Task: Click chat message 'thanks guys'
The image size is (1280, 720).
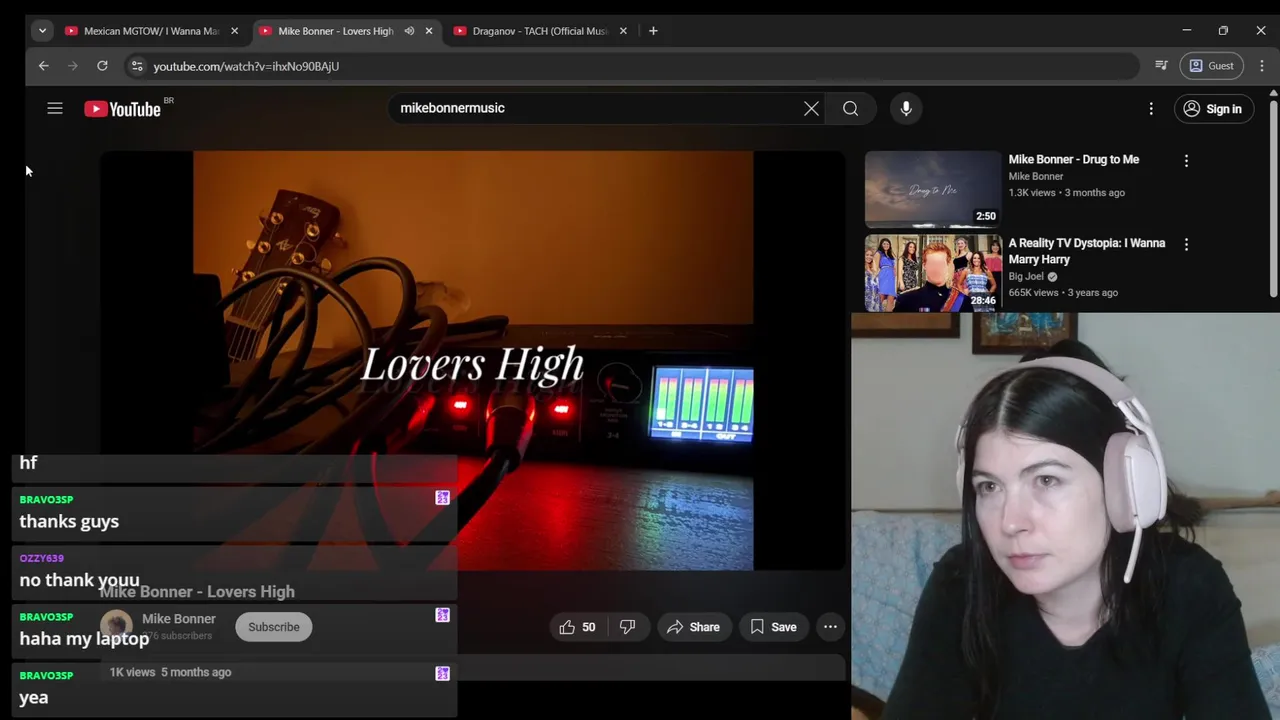Action: (x=69, y=521)
